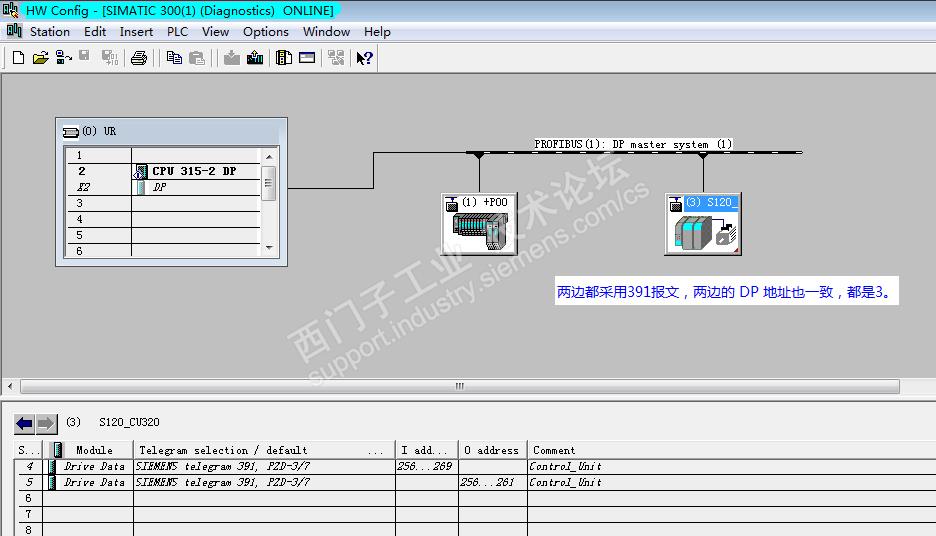The width and height of the screenshot is (936, 536).
Task: Print the configuration with the printer icon
Action: pyautogui.click(x=139, y=58)
